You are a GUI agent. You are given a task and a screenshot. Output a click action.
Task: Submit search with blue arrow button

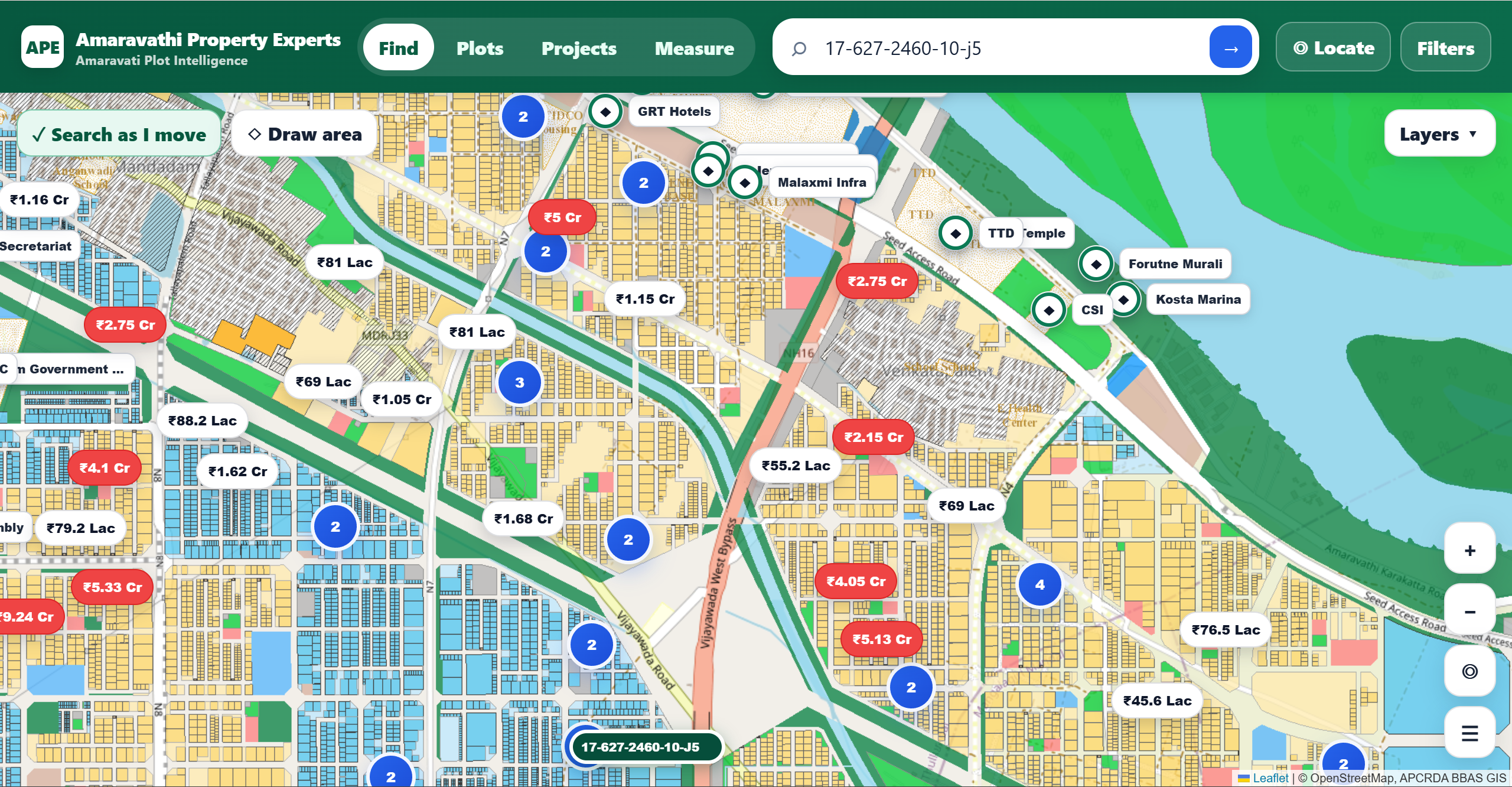click(x=1231, y=47)
